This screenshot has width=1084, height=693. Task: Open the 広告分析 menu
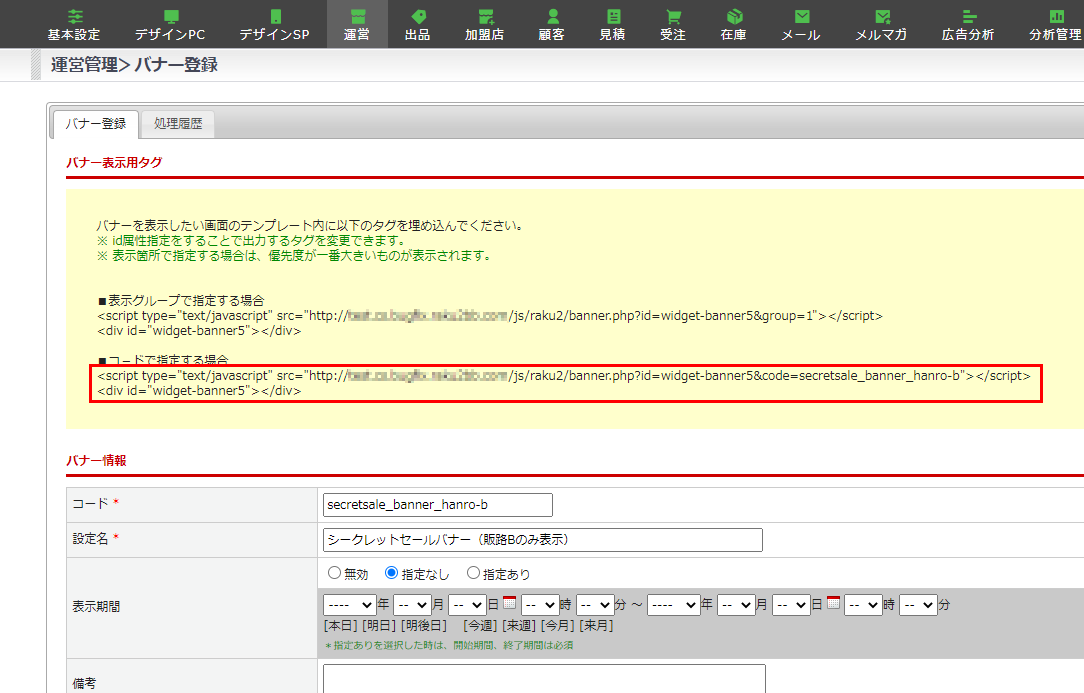pyautogui.click(x=968, y=24)
